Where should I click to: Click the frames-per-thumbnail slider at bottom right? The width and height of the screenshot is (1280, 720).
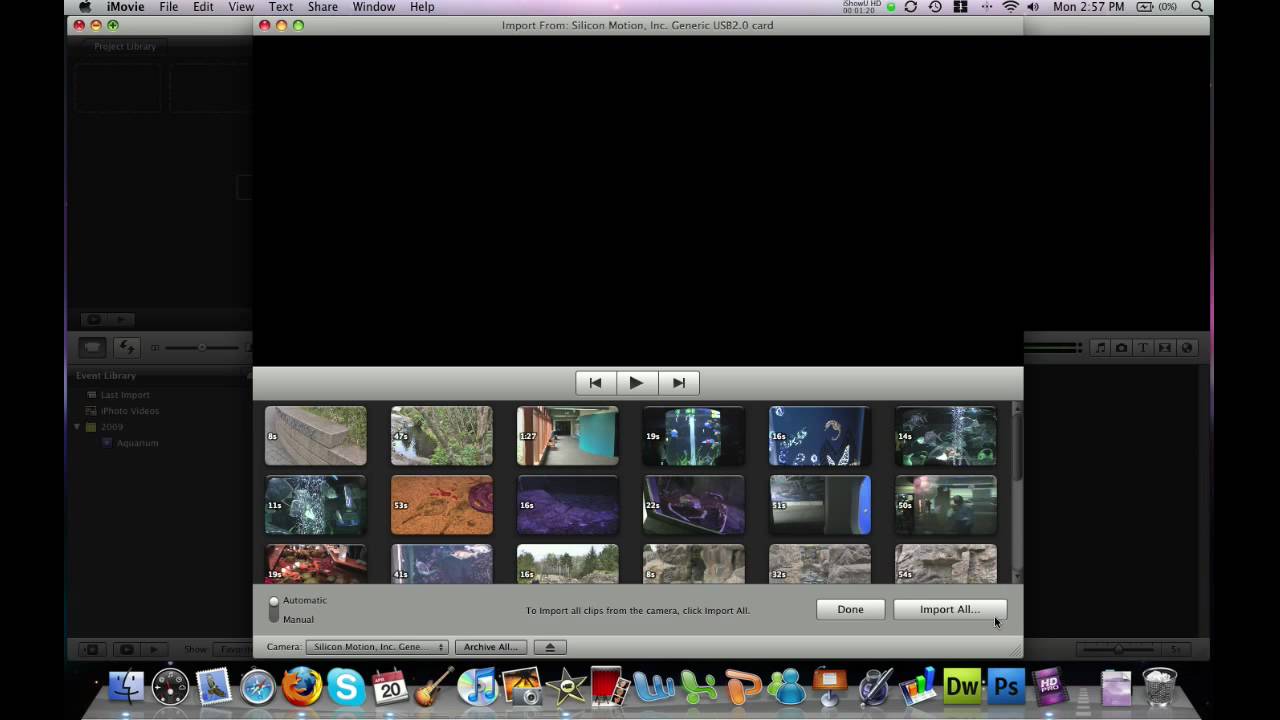click(x=1120, y=649)
